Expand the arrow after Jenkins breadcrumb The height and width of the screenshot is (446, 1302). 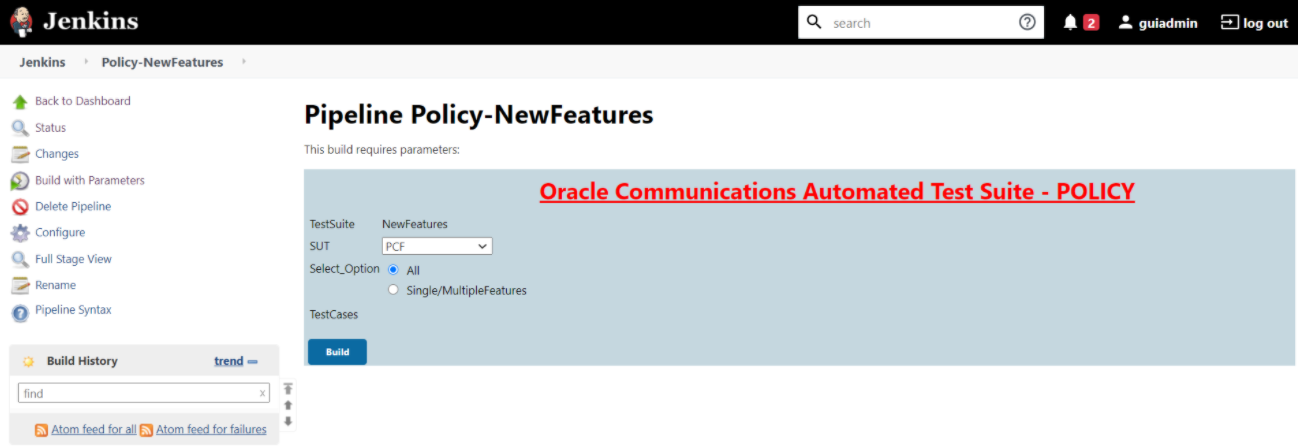click(86, 62)
